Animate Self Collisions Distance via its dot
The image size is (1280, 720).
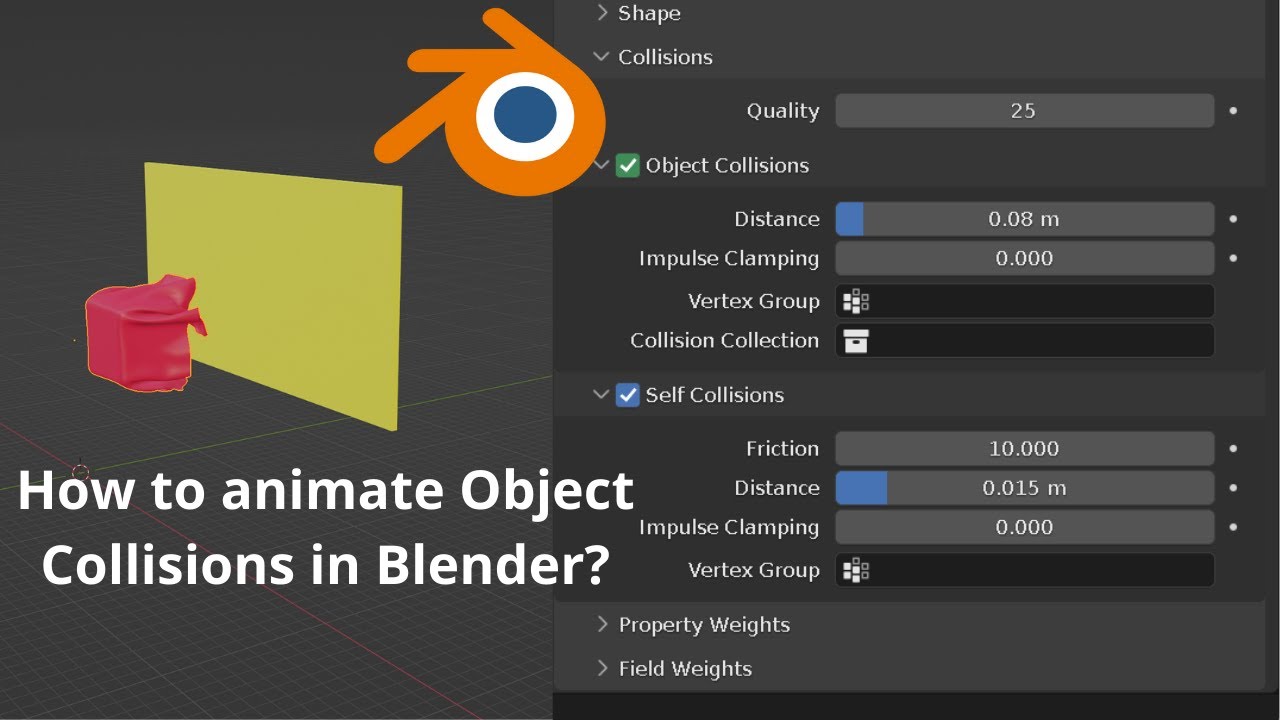1233,488
